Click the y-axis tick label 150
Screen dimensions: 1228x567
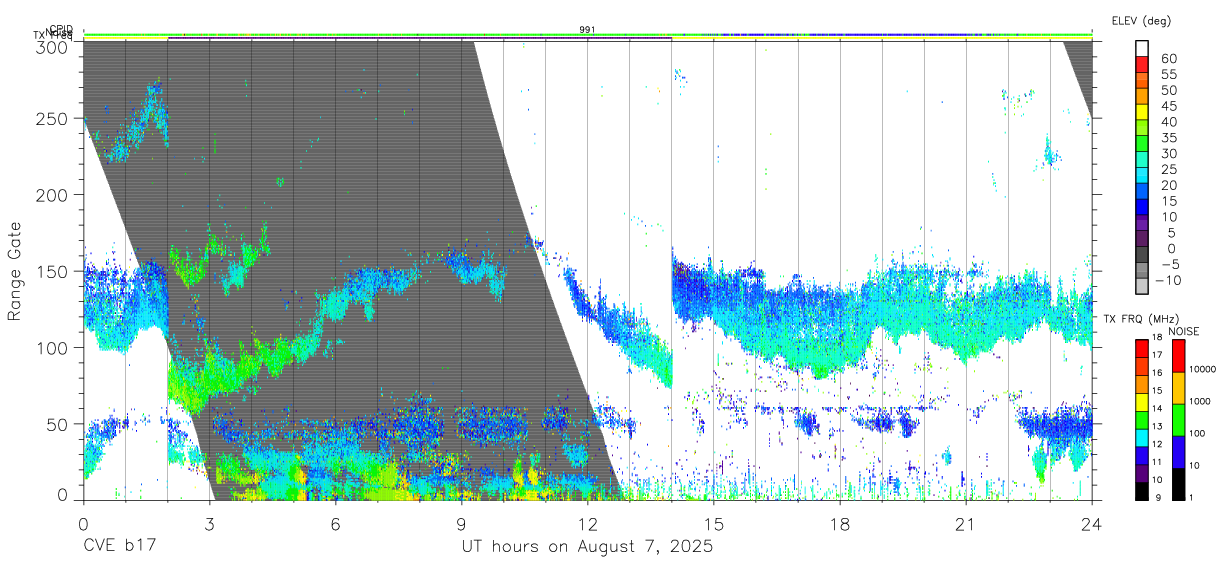tap(53, 271)
